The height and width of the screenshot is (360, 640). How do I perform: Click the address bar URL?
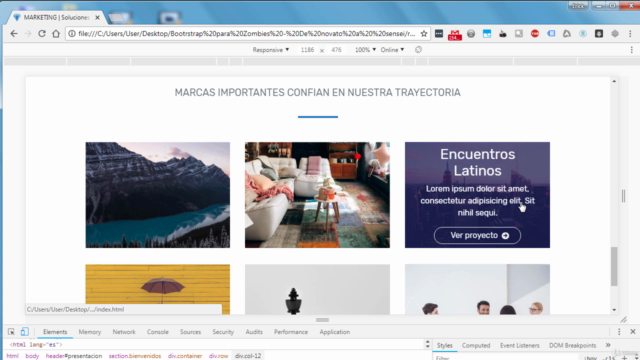pyautogui.click(x=247, y=34)
